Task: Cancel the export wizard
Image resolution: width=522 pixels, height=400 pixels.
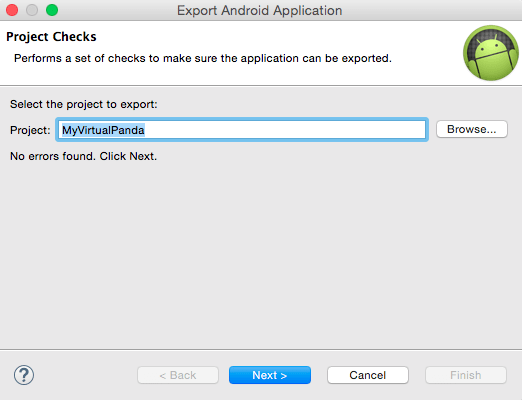Action: 368,375
